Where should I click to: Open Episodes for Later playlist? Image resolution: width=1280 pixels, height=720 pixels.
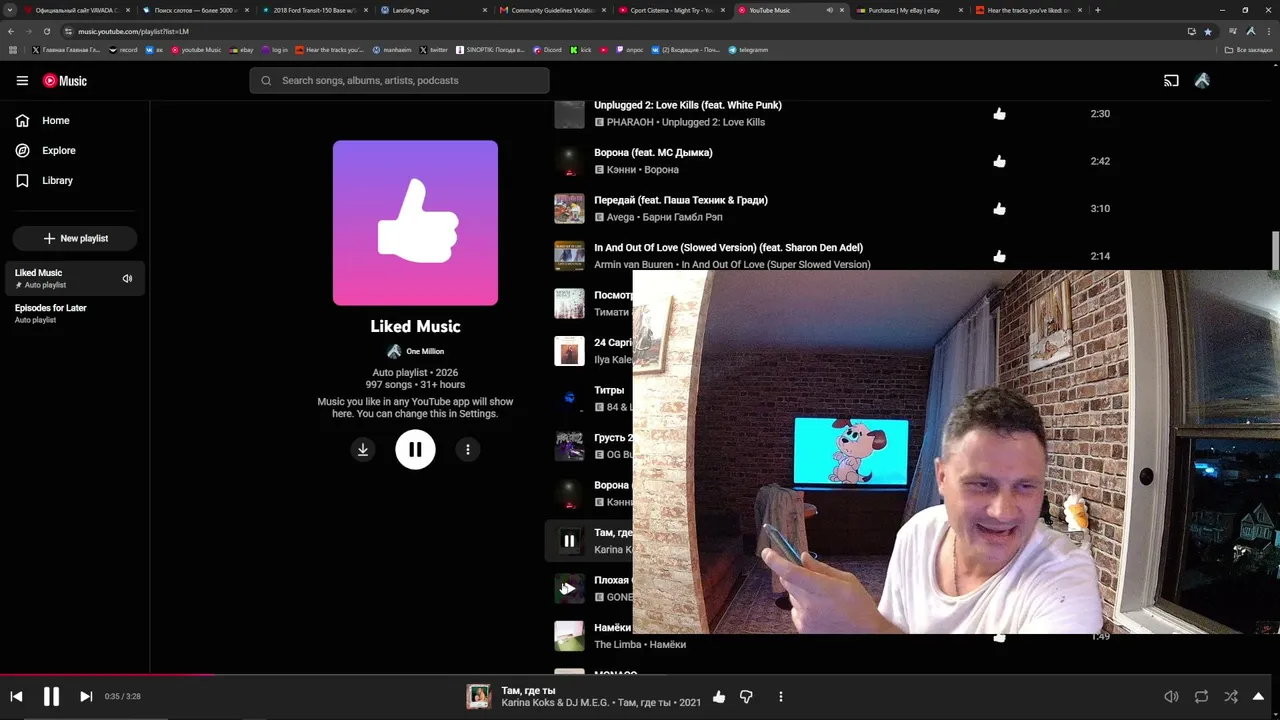click(75, 314)
